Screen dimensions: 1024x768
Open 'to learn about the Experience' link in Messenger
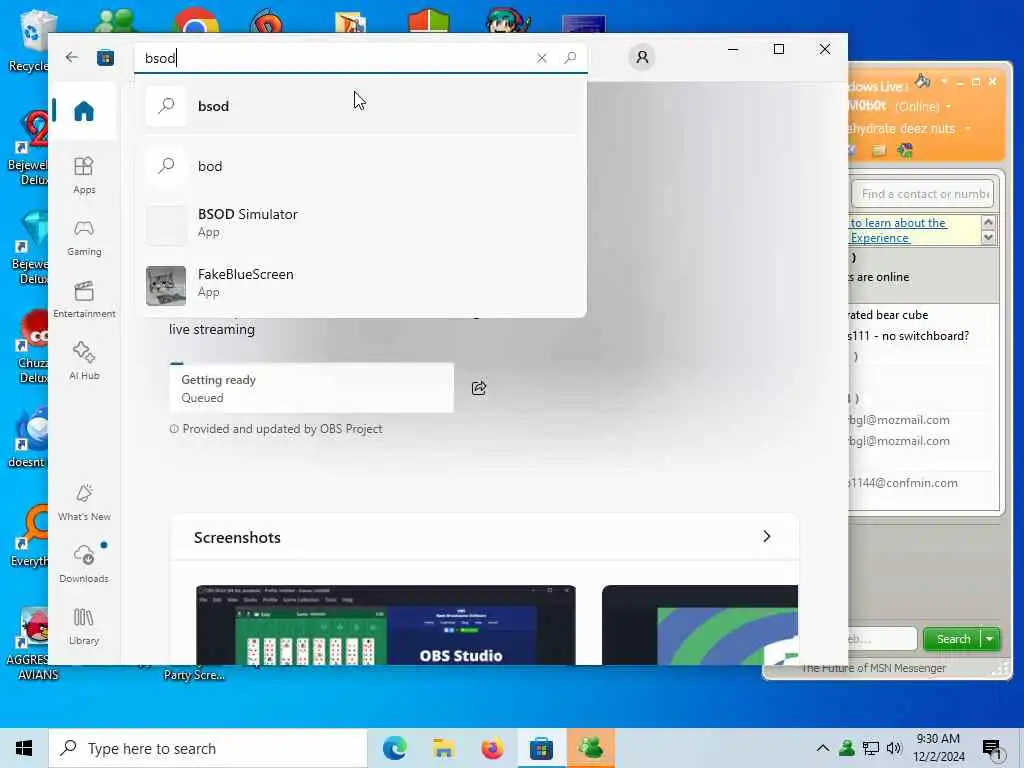tap(899, 231)
